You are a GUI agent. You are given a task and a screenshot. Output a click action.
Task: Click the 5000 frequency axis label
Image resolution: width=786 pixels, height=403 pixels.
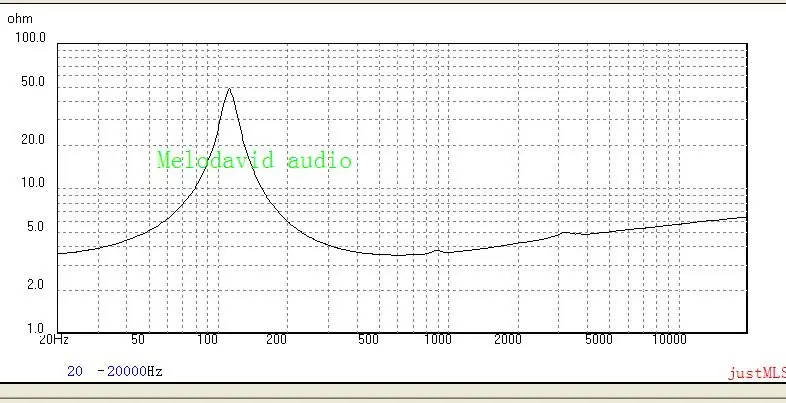tap(599, 339)
